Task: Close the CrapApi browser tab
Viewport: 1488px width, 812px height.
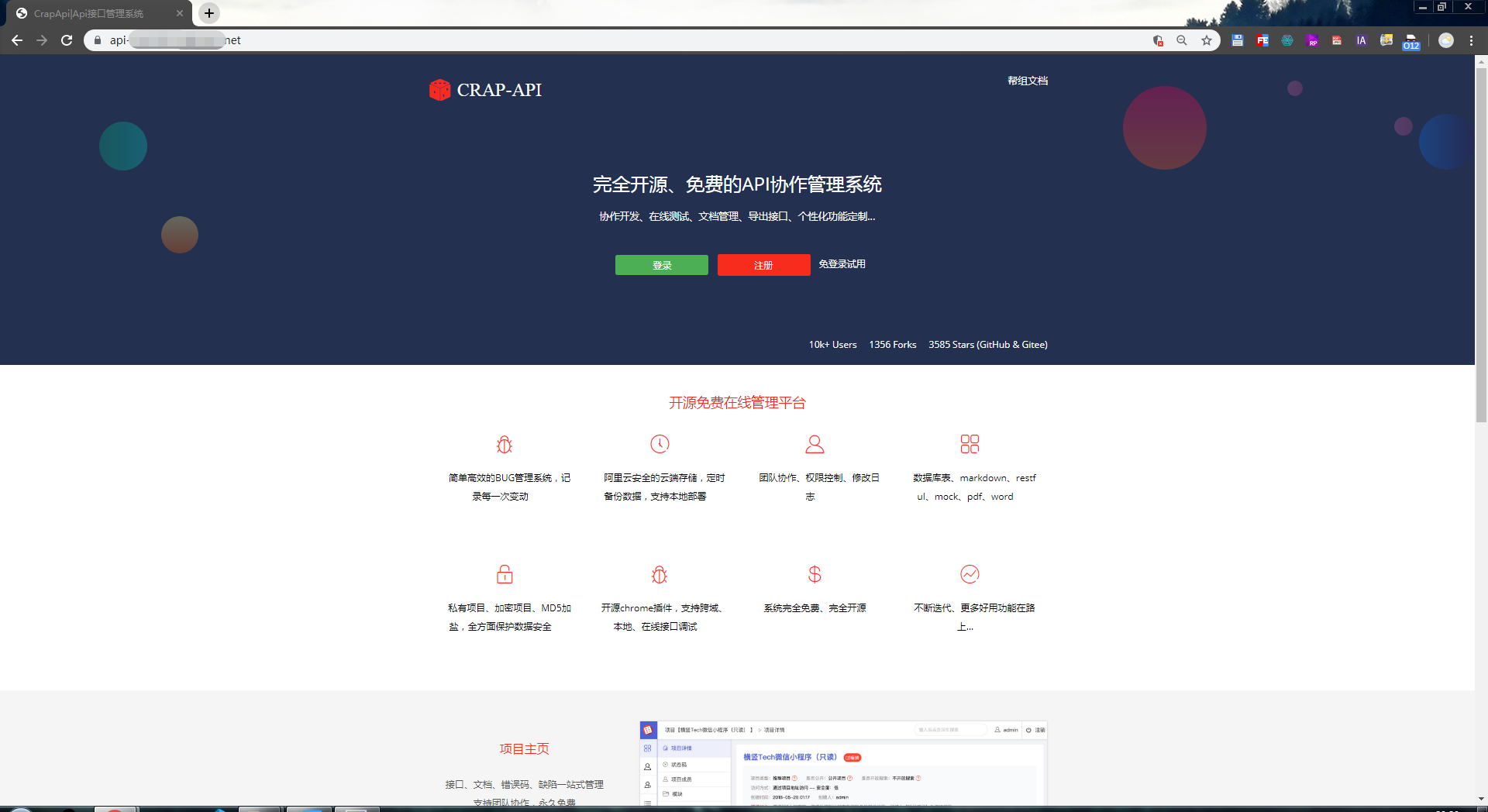Action: coord(180,13)
